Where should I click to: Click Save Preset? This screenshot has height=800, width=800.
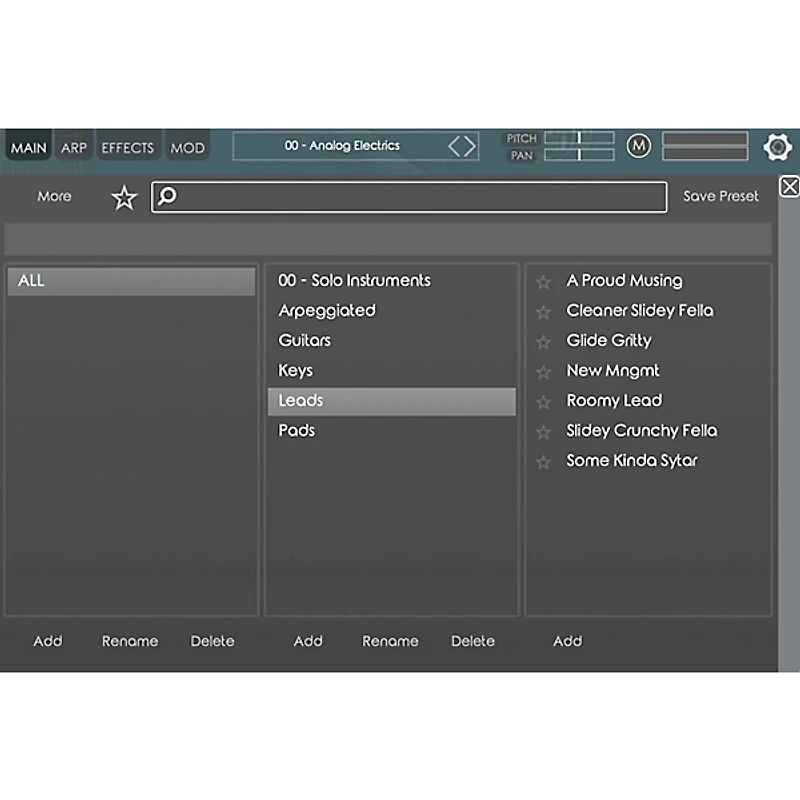pos(721,196)
